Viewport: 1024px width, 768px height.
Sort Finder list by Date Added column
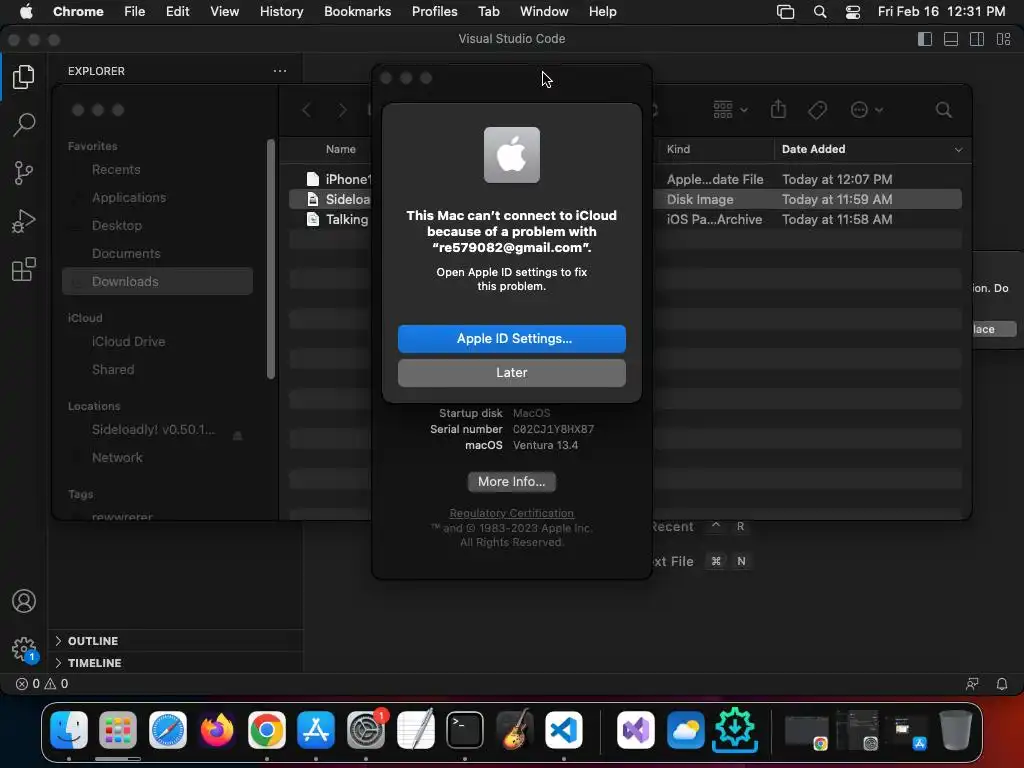(x=872, y=149)
